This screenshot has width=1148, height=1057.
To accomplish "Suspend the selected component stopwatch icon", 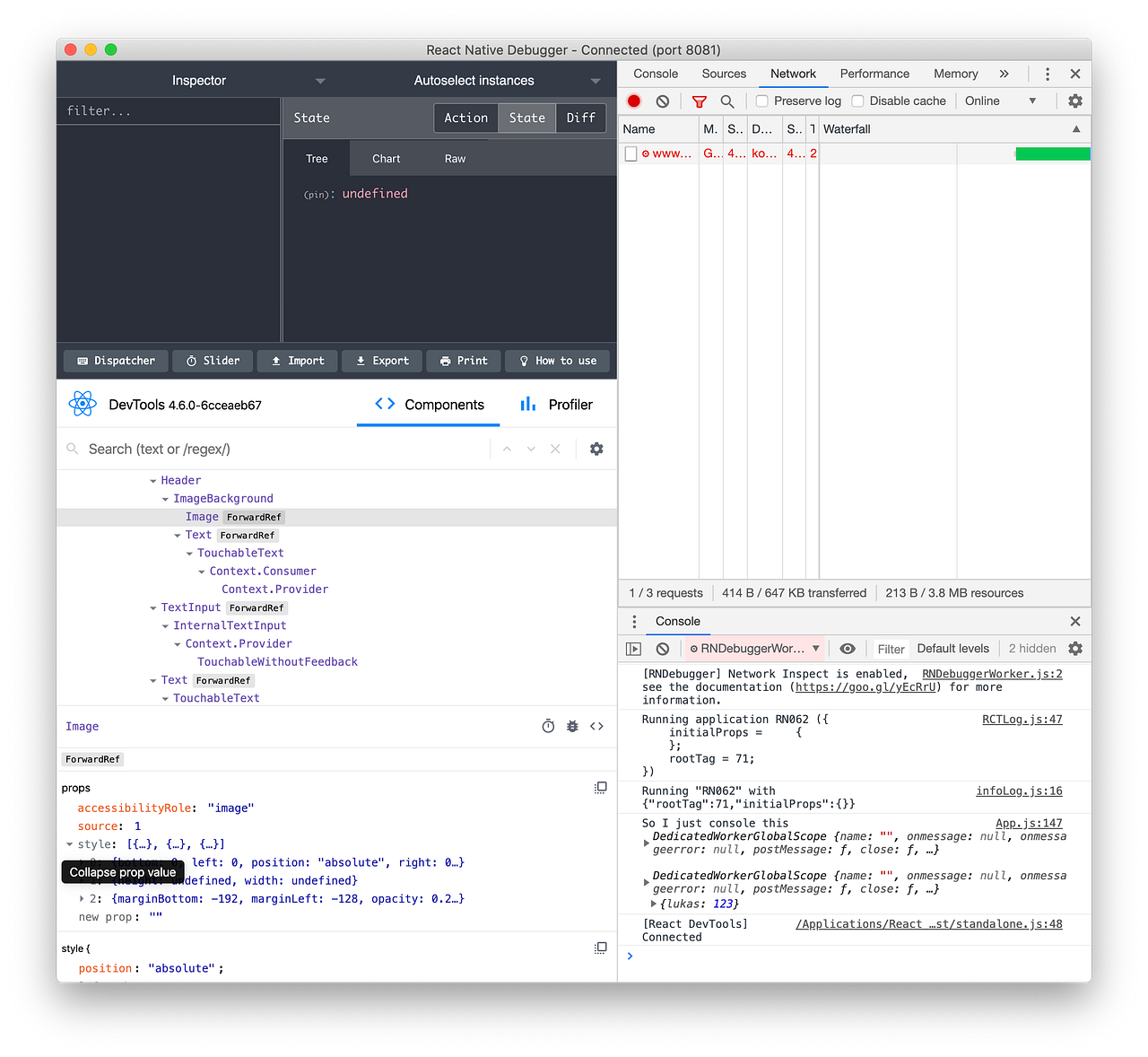I will 549,727.
